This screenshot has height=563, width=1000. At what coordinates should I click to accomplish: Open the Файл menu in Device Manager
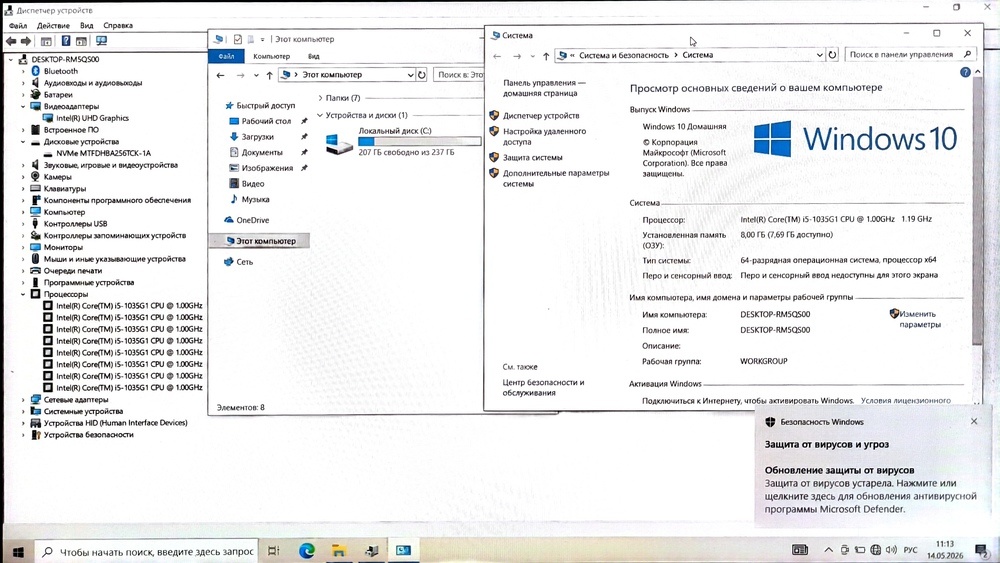(18, 26)
